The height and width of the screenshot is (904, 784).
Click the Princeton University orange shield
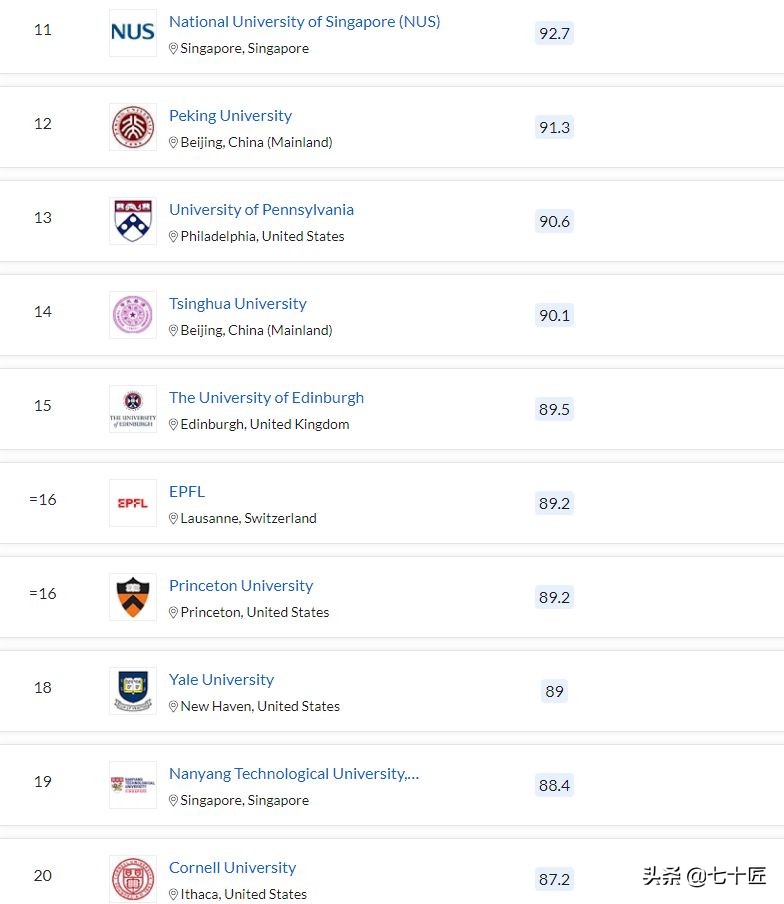tap(133, 597)
